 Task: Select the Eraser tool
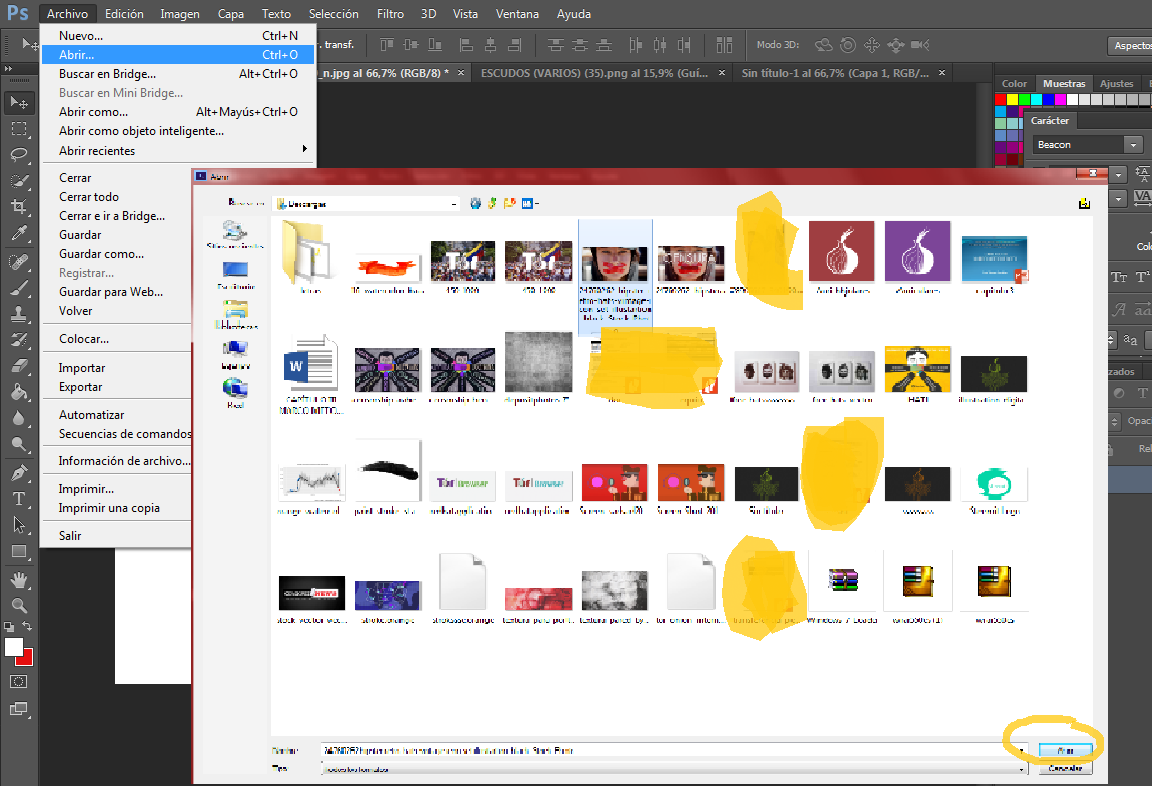(19, 366)
